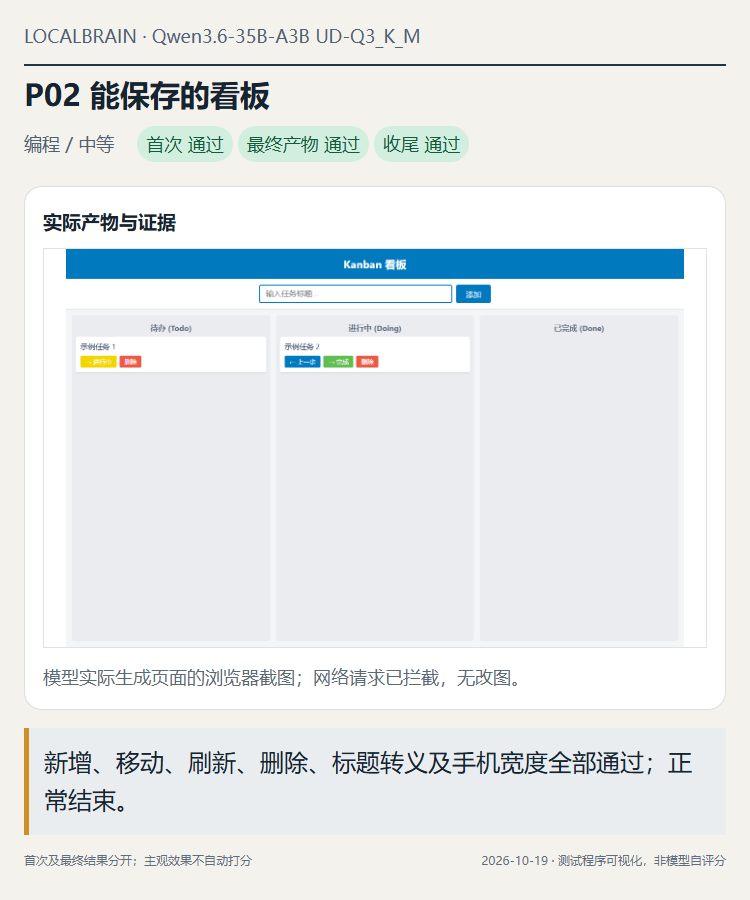The height and width of the screenshot is (900, 750).
Task: Click the 收尾 通过 status badge
Action: pos(422,144)
